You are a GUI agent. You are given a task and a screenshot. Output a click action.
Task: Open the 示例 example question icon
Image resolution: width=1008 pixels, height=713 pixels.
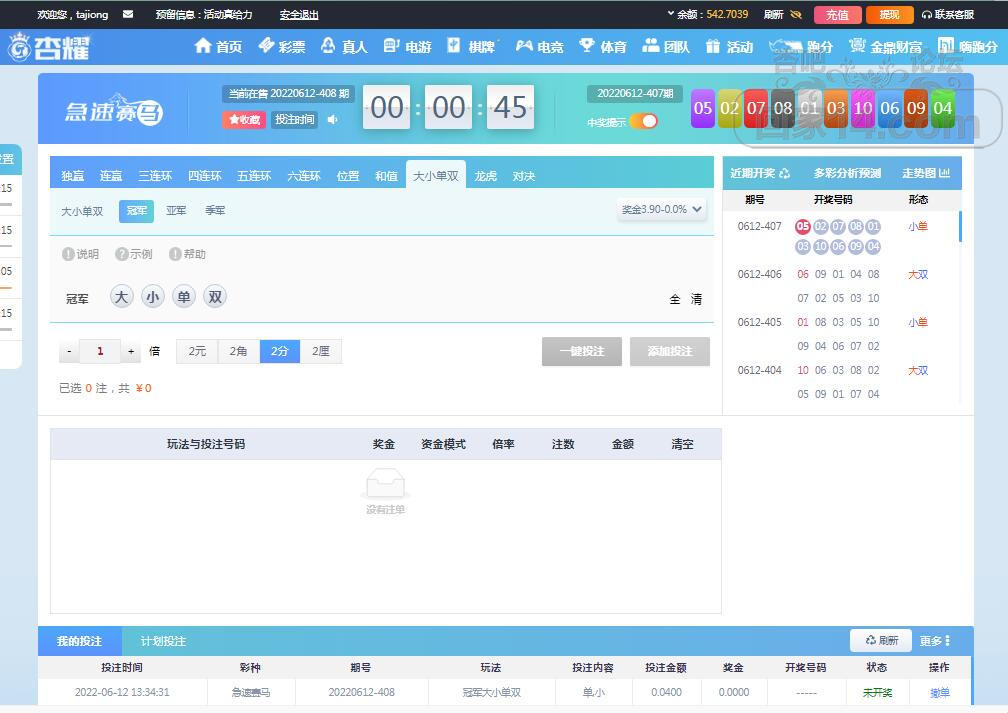coord(122,254)
